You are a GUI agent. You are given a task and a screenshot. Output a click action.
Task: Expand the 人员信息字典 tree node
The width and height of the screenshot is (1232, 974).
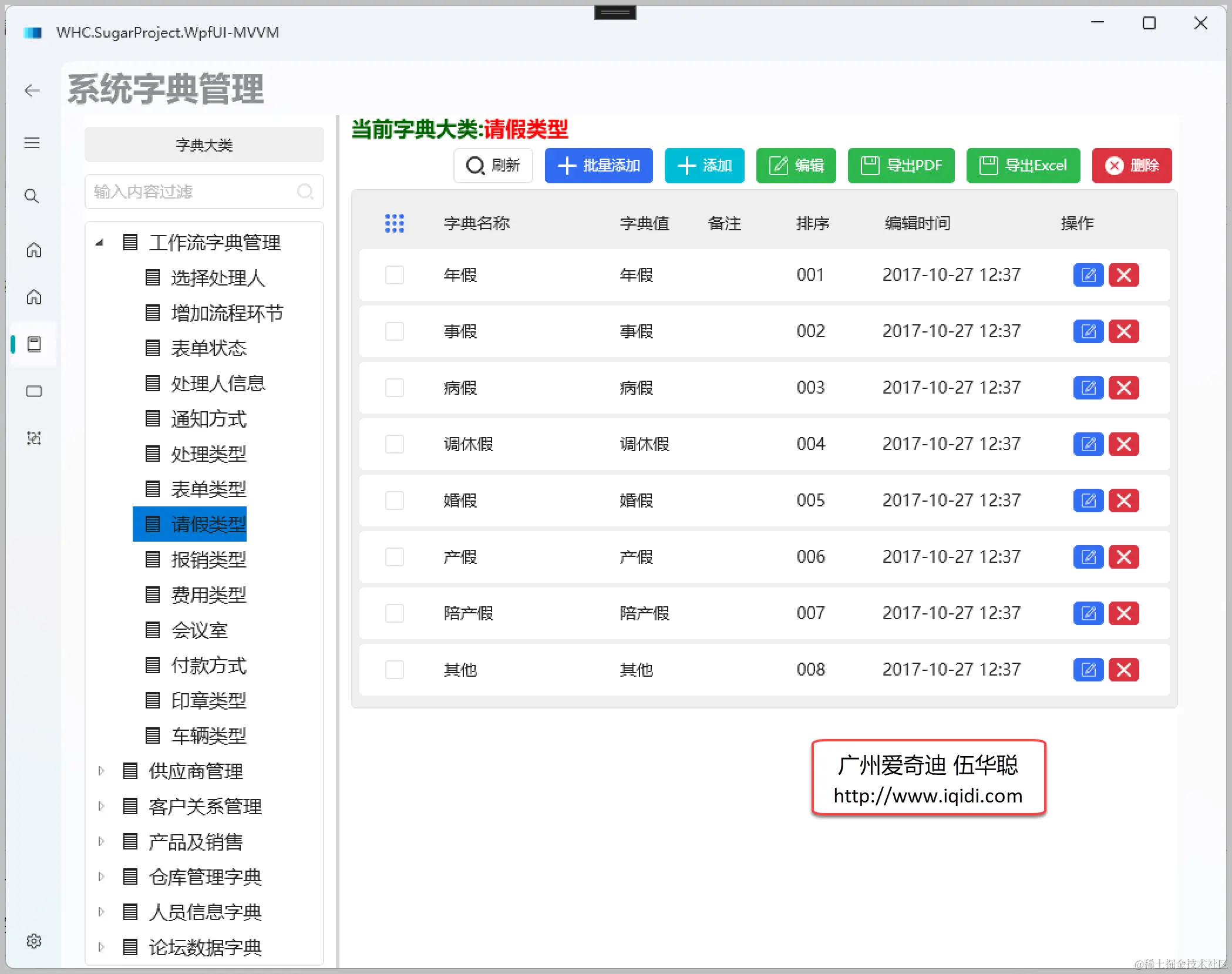pyautogui.click(x=101, y=912)
